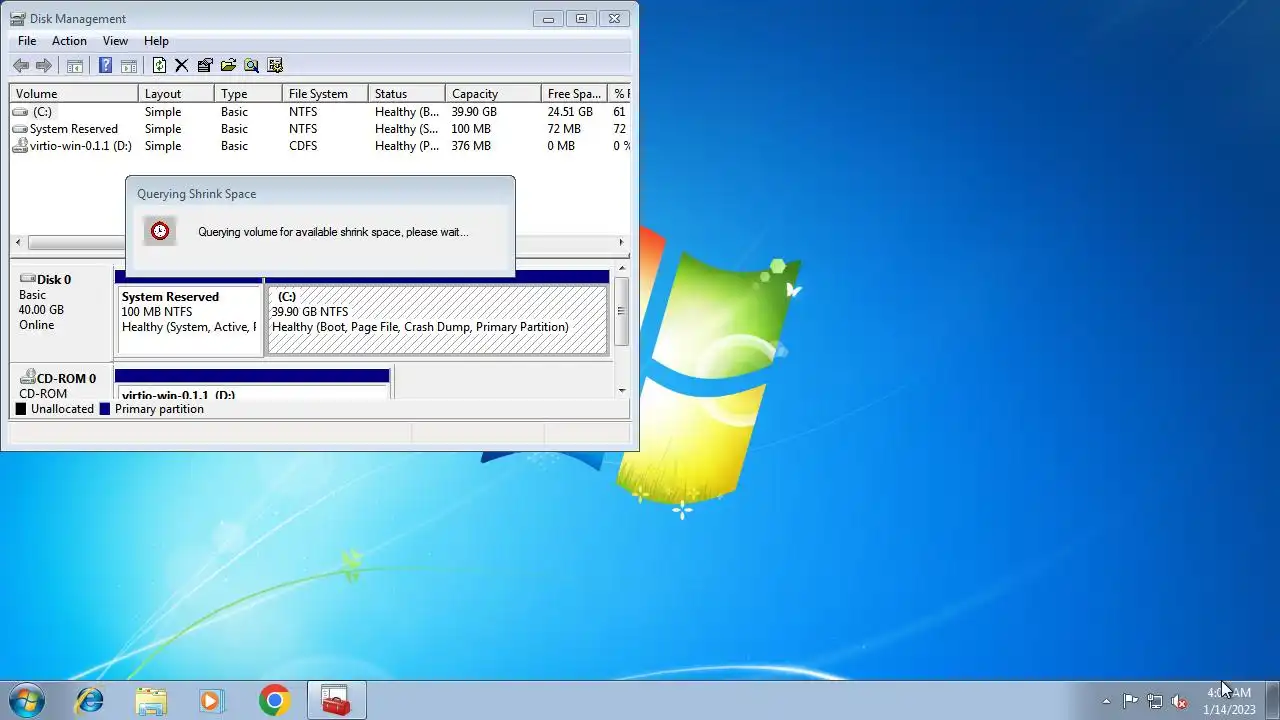Sort by the File System column header

pos(325,94)
